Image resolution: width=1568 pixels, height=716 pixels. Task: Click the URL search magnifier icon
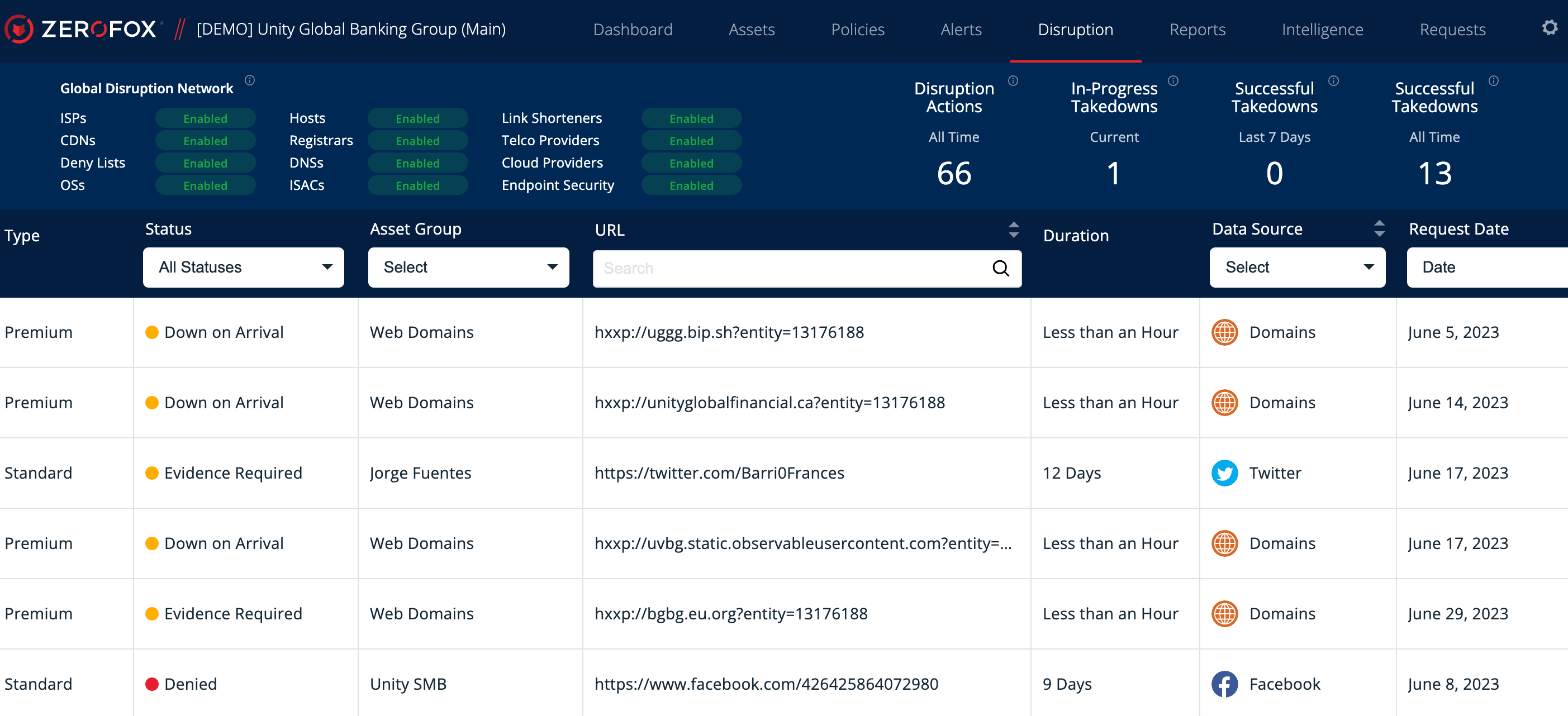(1000, 268)
